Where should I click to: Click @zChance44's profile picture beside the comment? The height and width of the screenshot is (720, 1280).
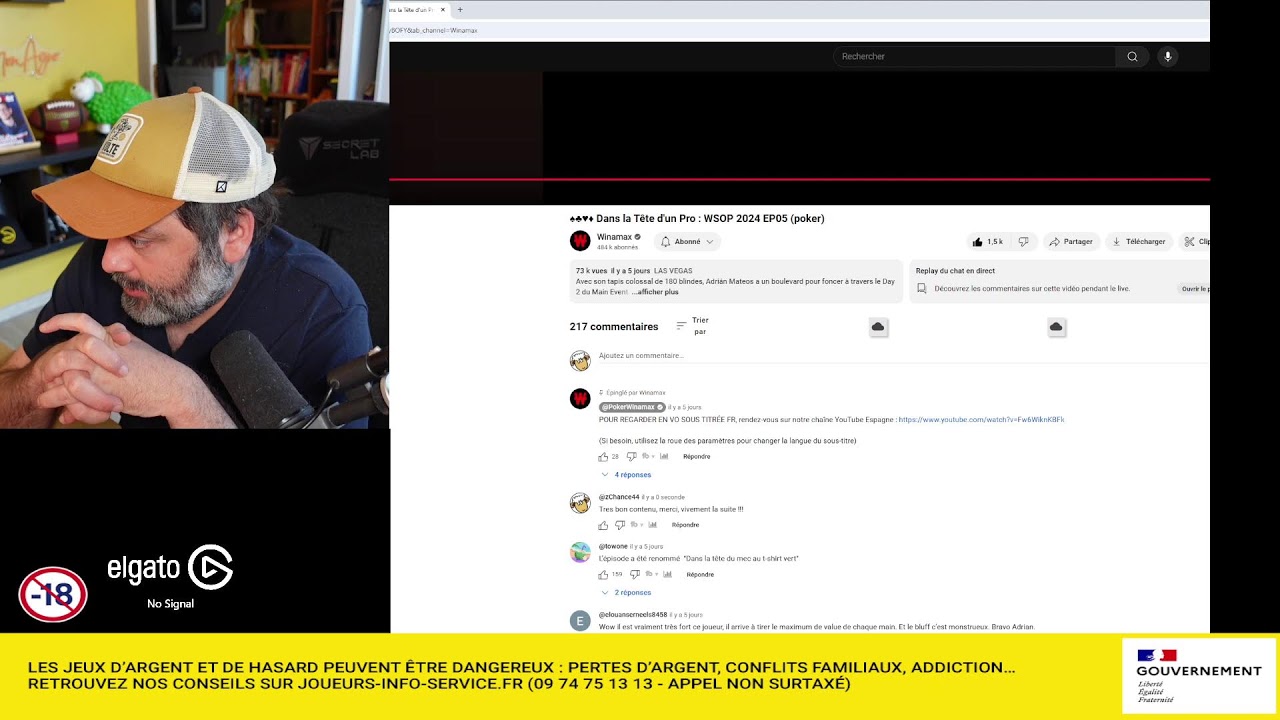580,503
